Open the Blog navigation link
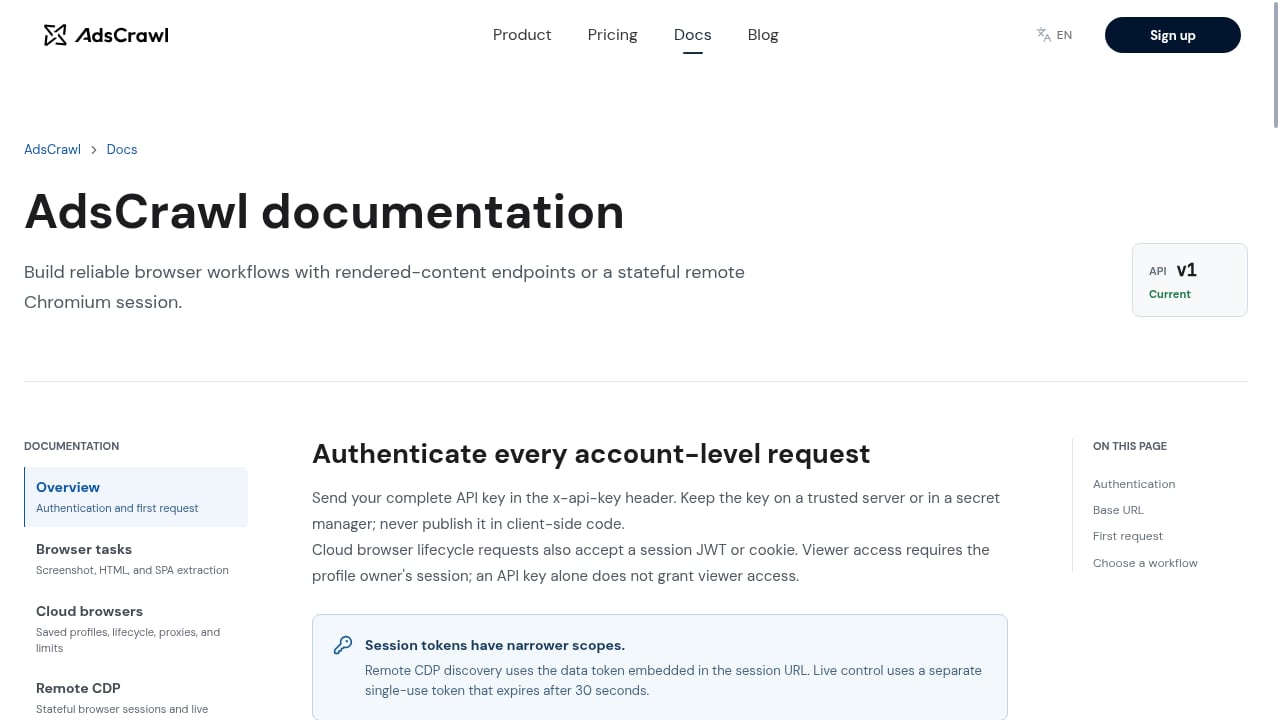Screen dimensions: 1280x720 pyautogui.click(x=763, y=35)
